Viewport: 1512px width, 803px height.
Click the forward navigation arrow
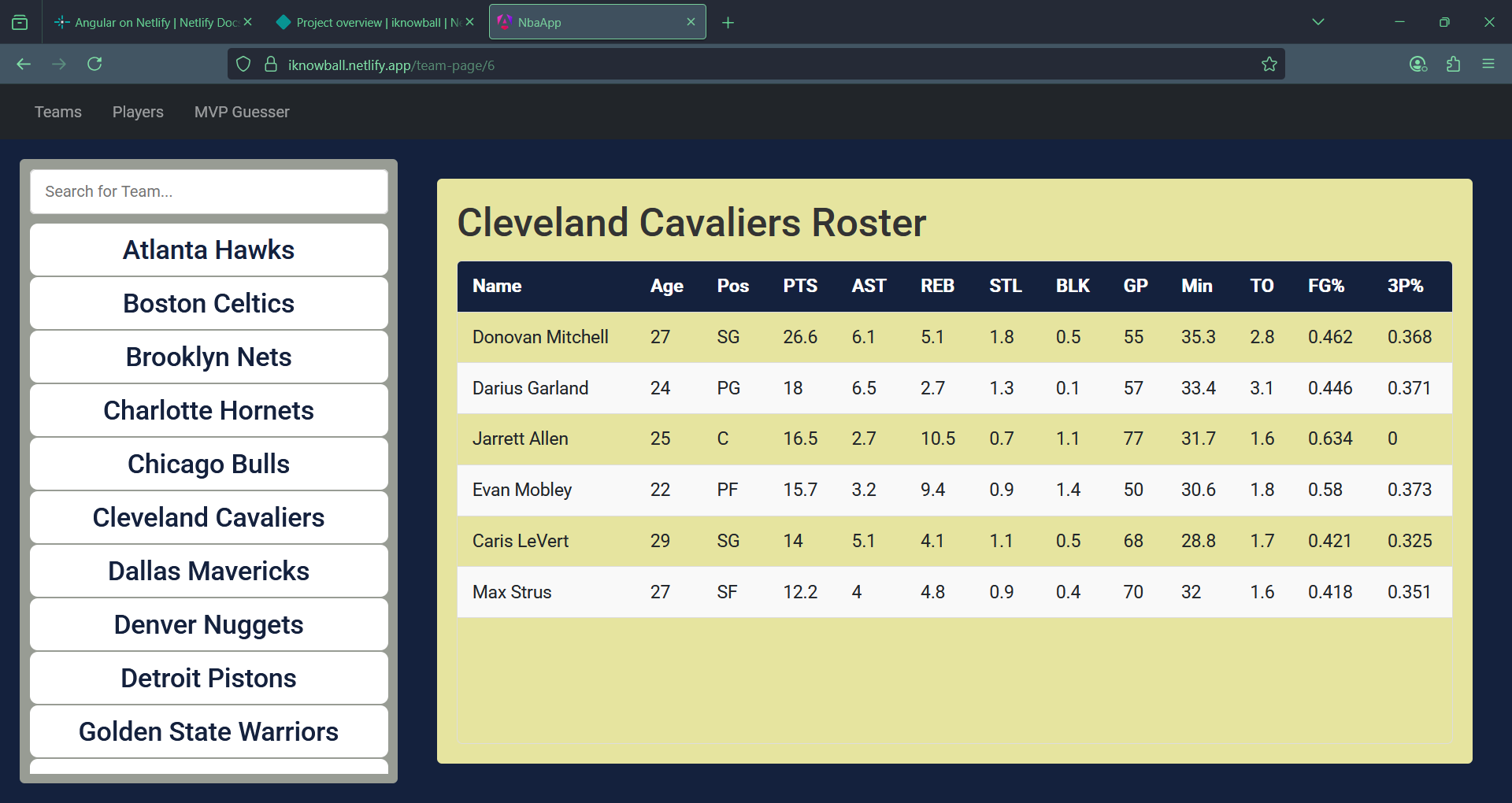(59, 64)
